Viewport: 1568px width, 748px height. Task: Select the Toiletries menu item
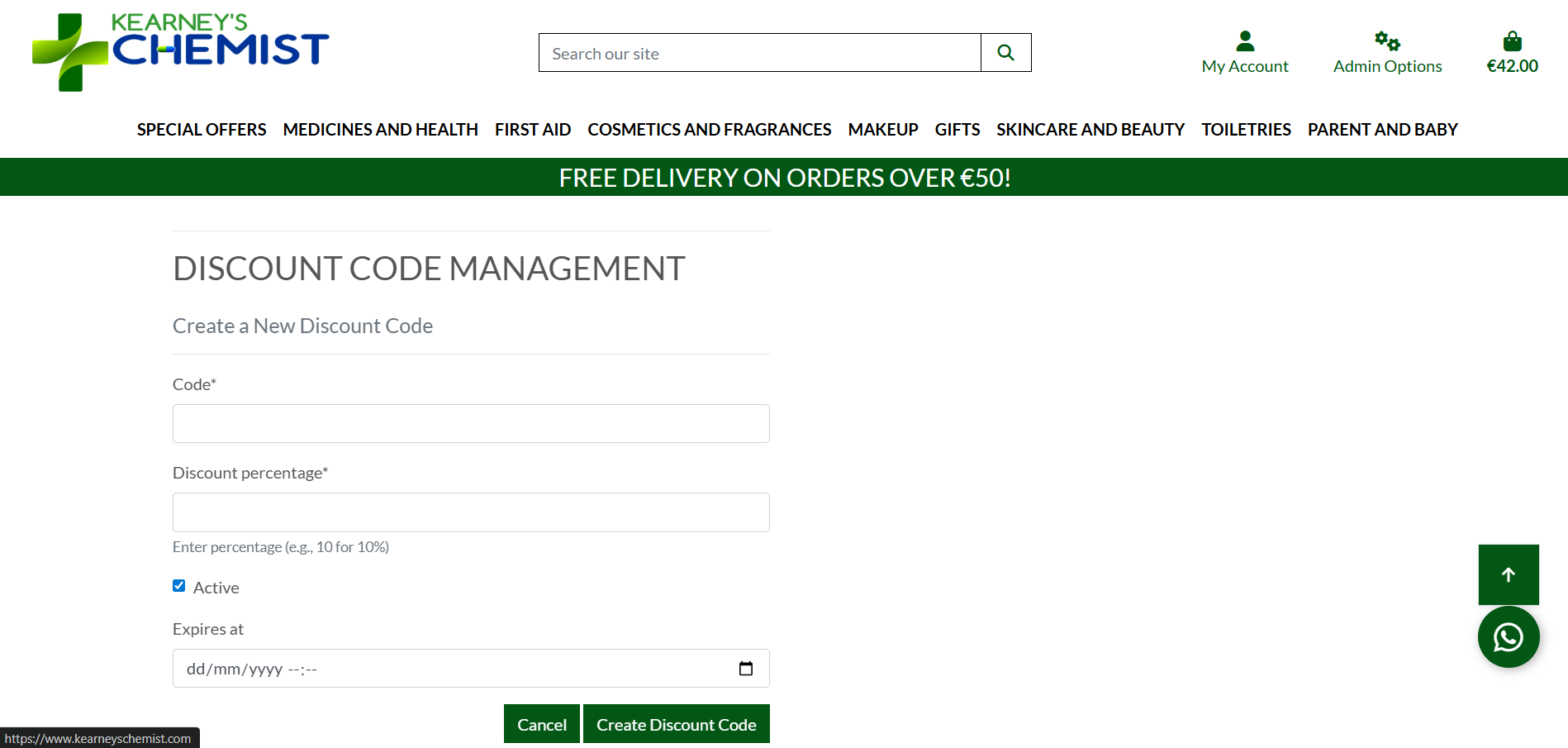(1246, 130)
